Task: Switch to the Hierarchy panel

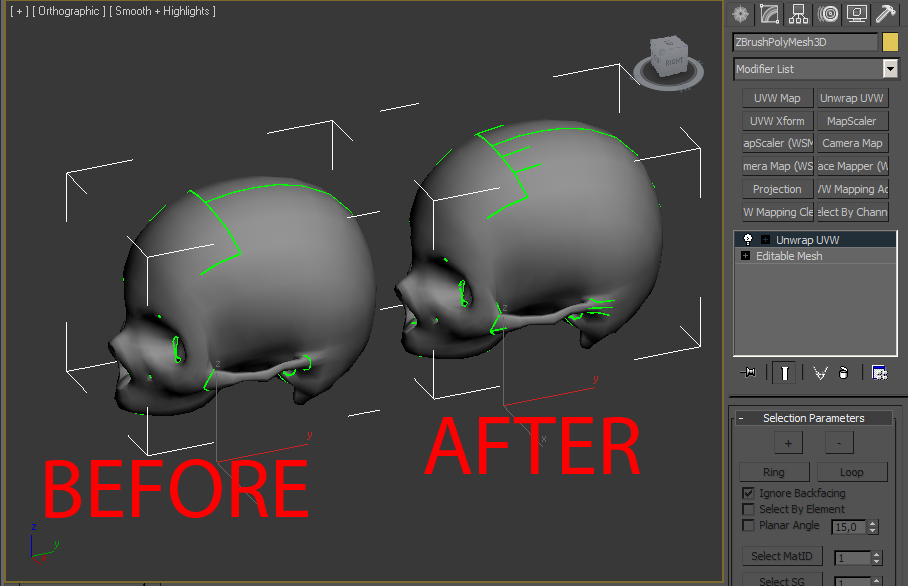Action: click(x=797, y=13)
